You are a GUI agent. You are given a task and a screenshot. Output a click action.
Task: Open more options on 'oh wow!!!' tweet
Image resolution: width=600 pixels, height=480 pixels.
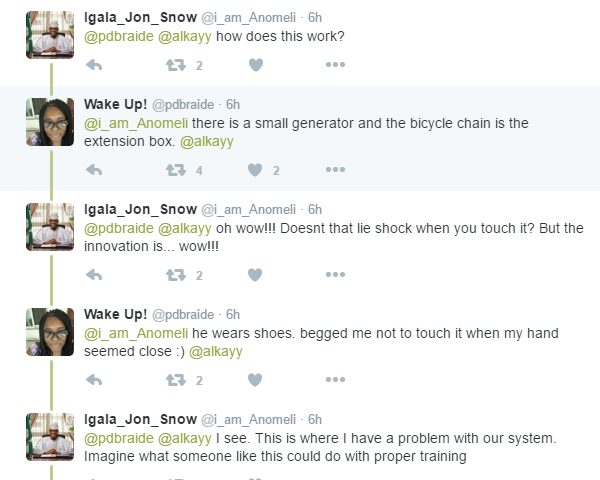[x=335, y=275]
